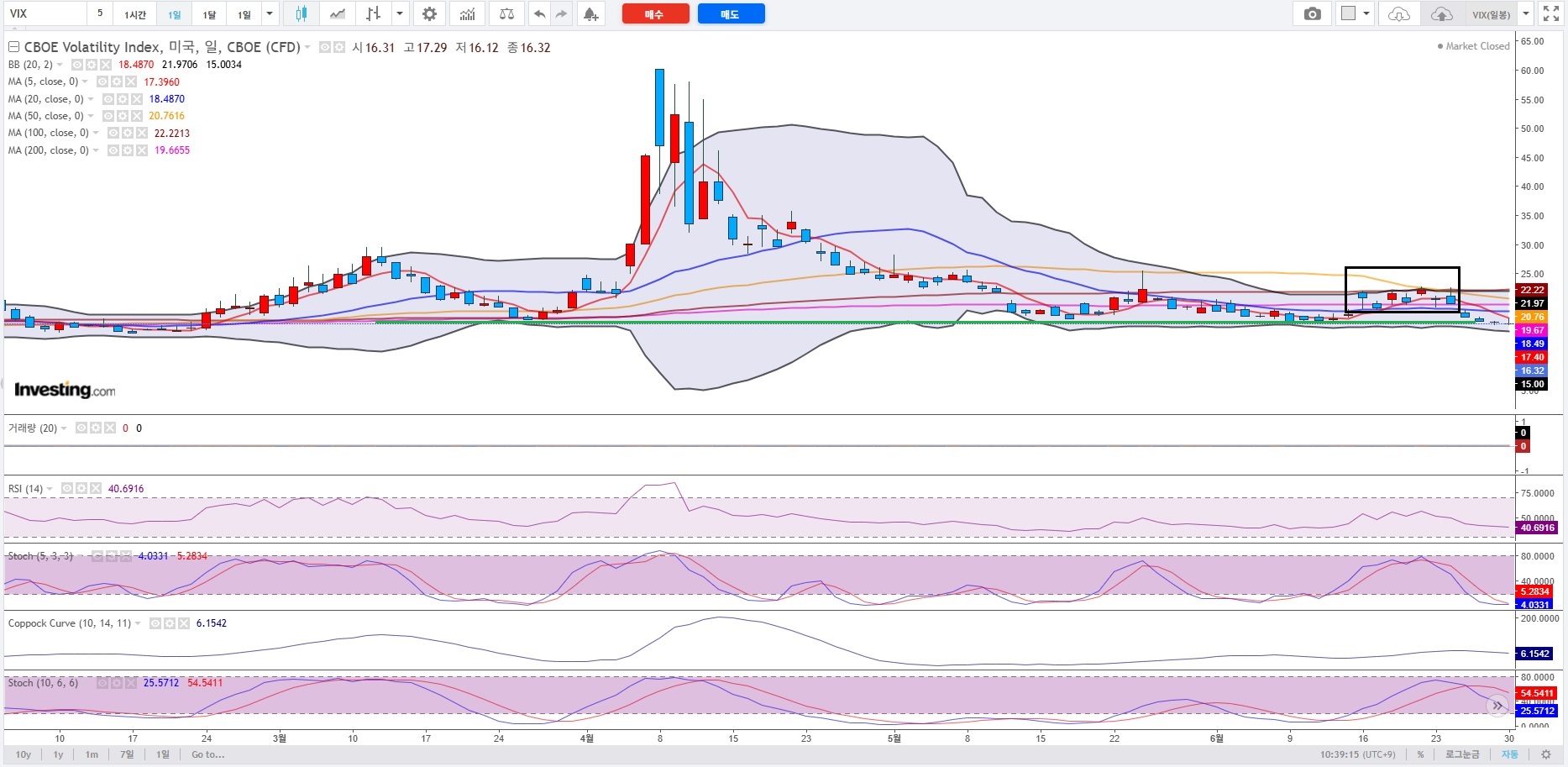
Task: Click the red 매수 buy button
Action: coord(655,14)
